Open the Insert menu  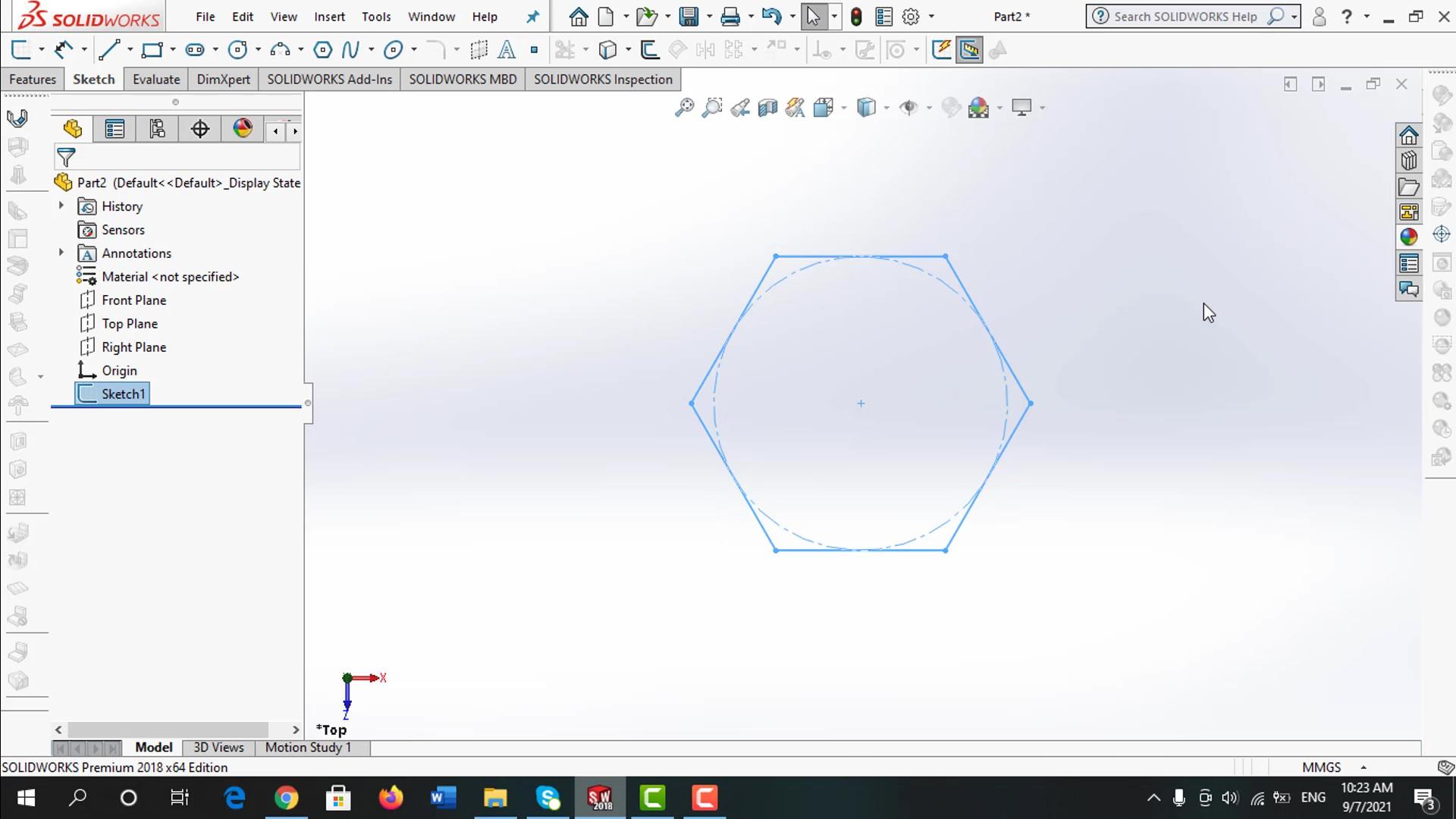329,17
